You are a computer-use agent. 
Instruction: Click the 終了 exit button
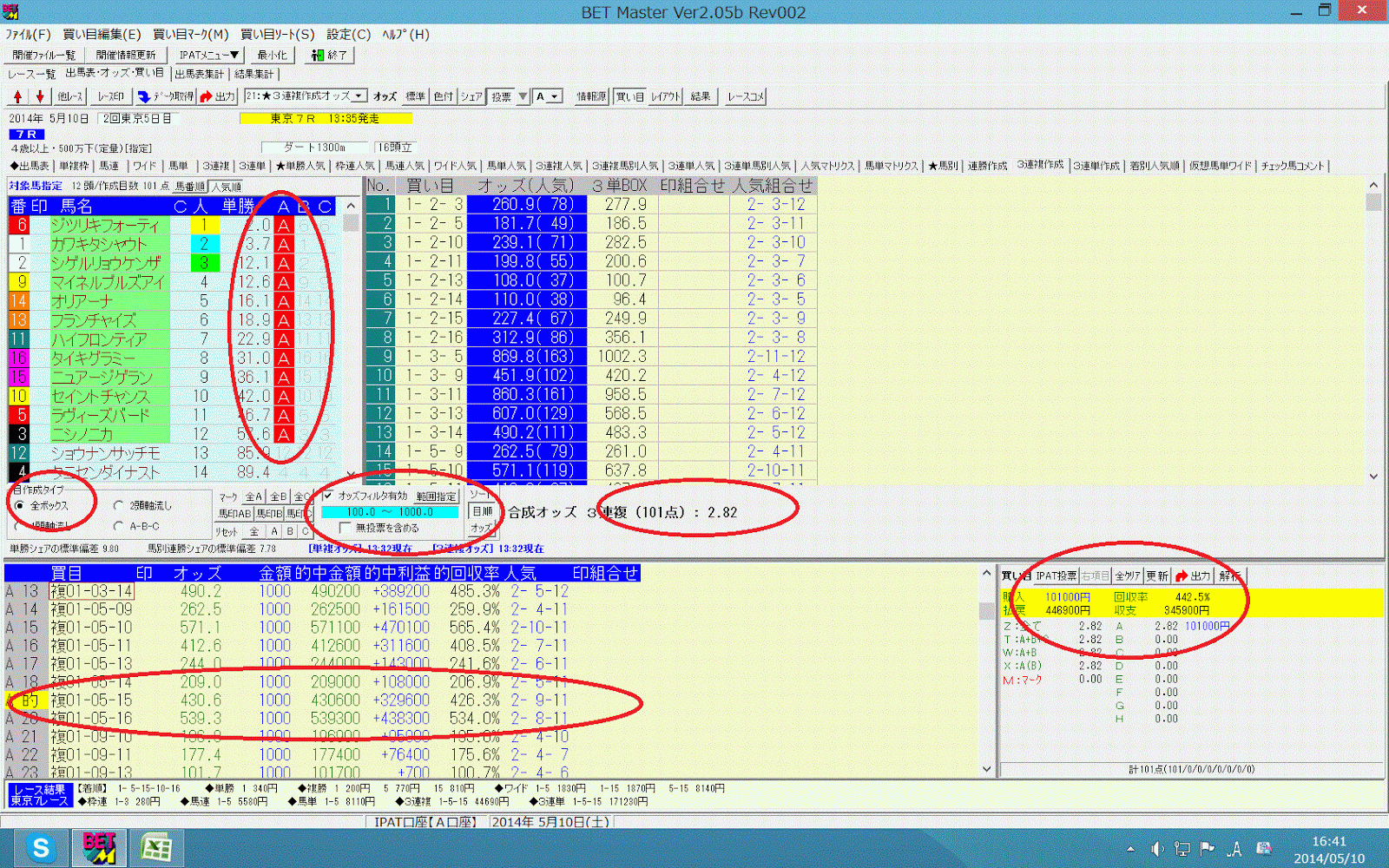coord(330,55)
